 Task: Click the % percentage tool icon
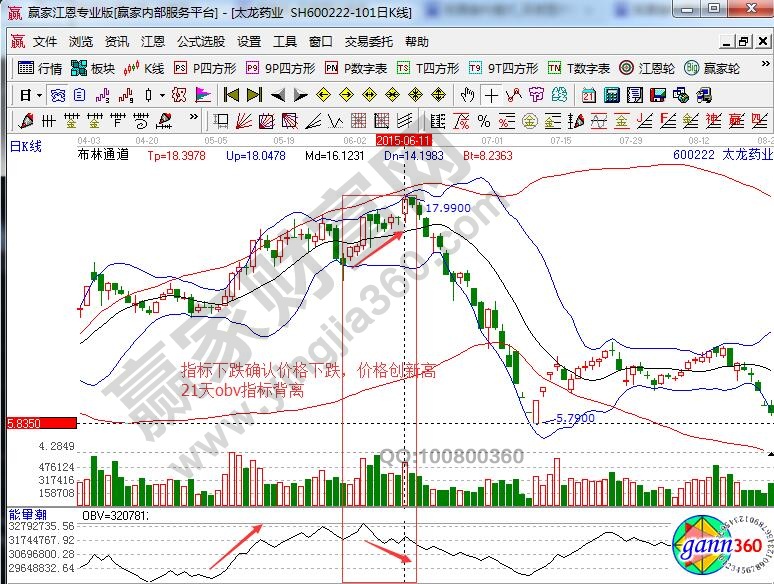(x=484, y=120)
